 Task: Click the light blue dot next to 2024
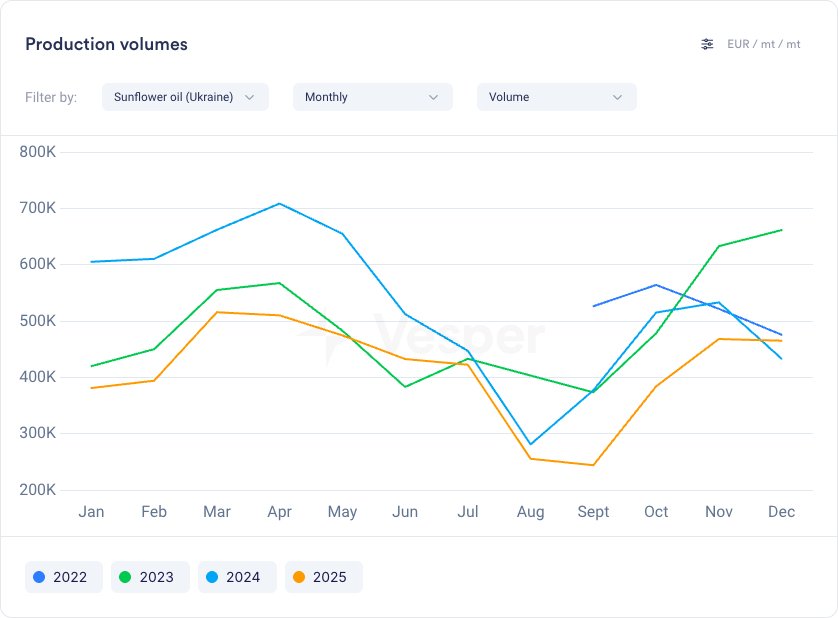[x=212, y=577]
